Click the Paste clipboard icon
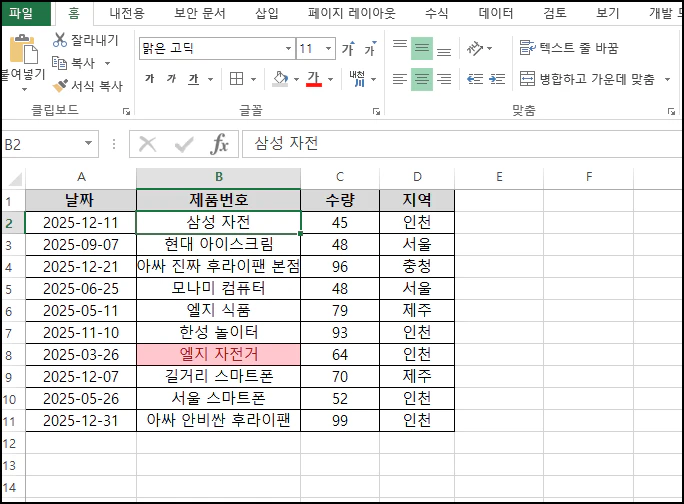 pos(24,49)
